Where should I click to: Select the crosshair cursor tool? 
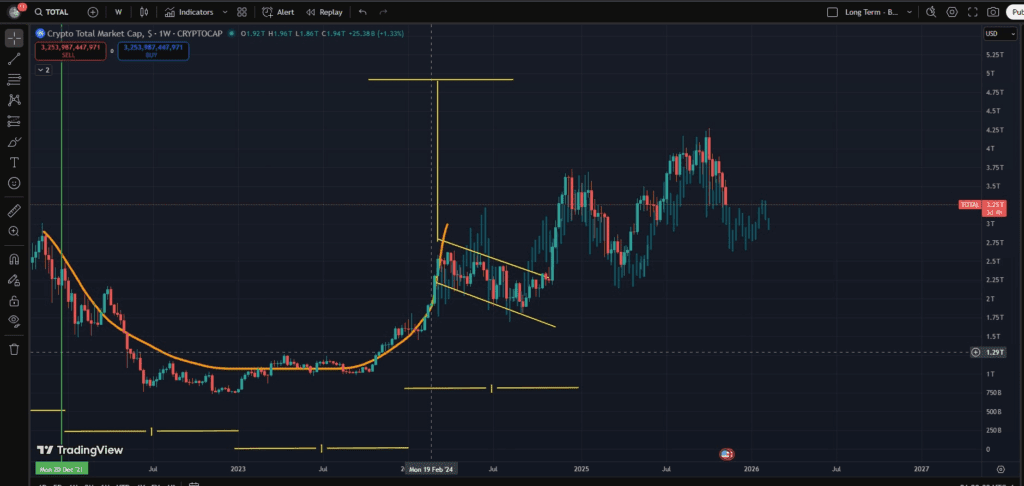[x=14, y=38]
